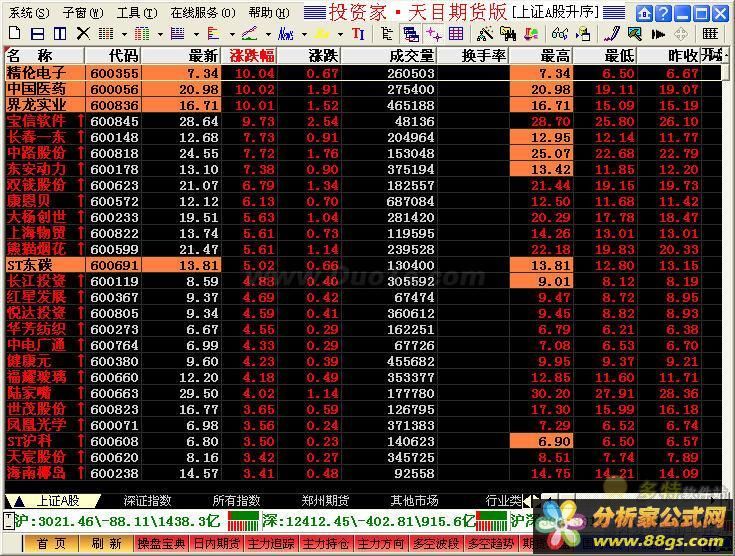735x556 pixels.
Task: Open dropdown arrow beside multicolor column icon
Action: 160,34
